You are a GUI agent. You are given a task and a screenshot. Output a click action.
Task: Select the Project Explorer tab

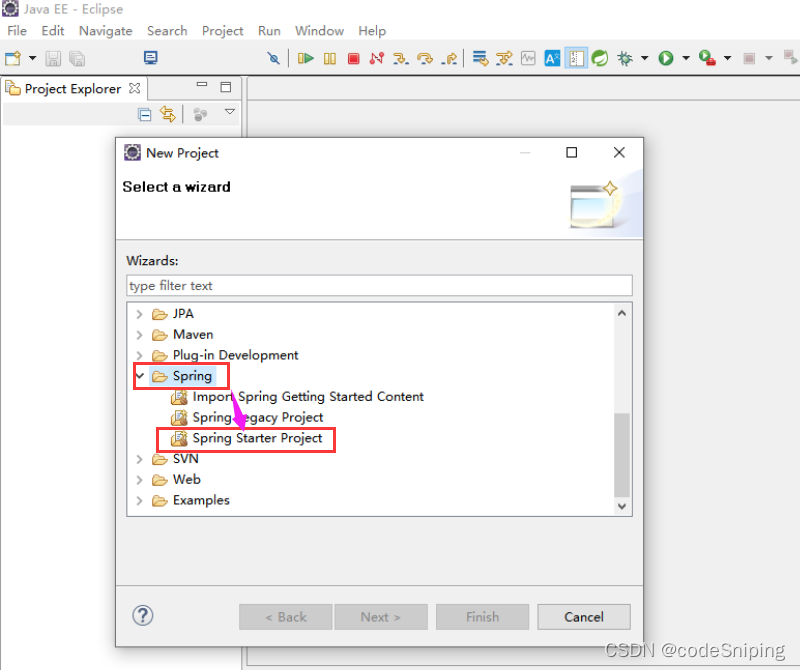[72, 89]
